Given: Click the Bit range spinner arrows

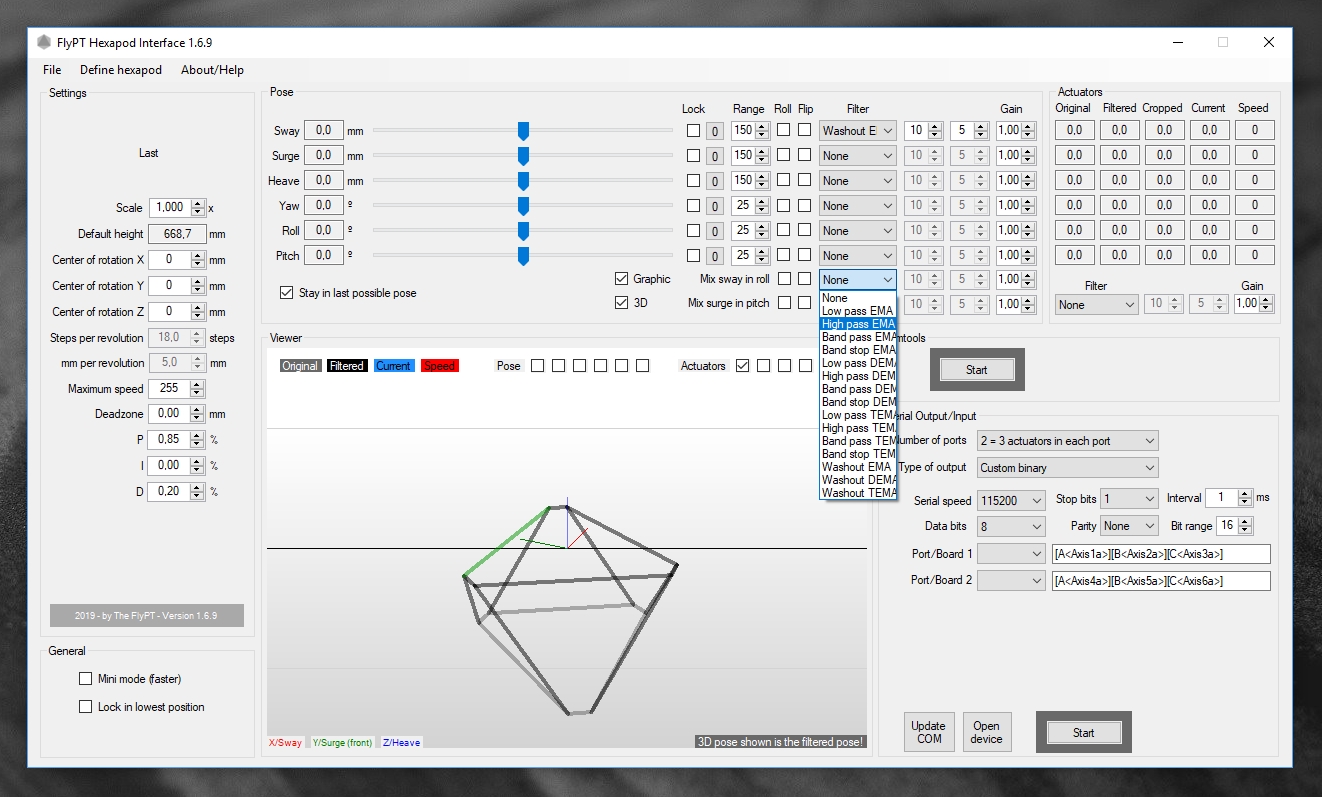Looking at the screenshot, I should click(1245, 526).
